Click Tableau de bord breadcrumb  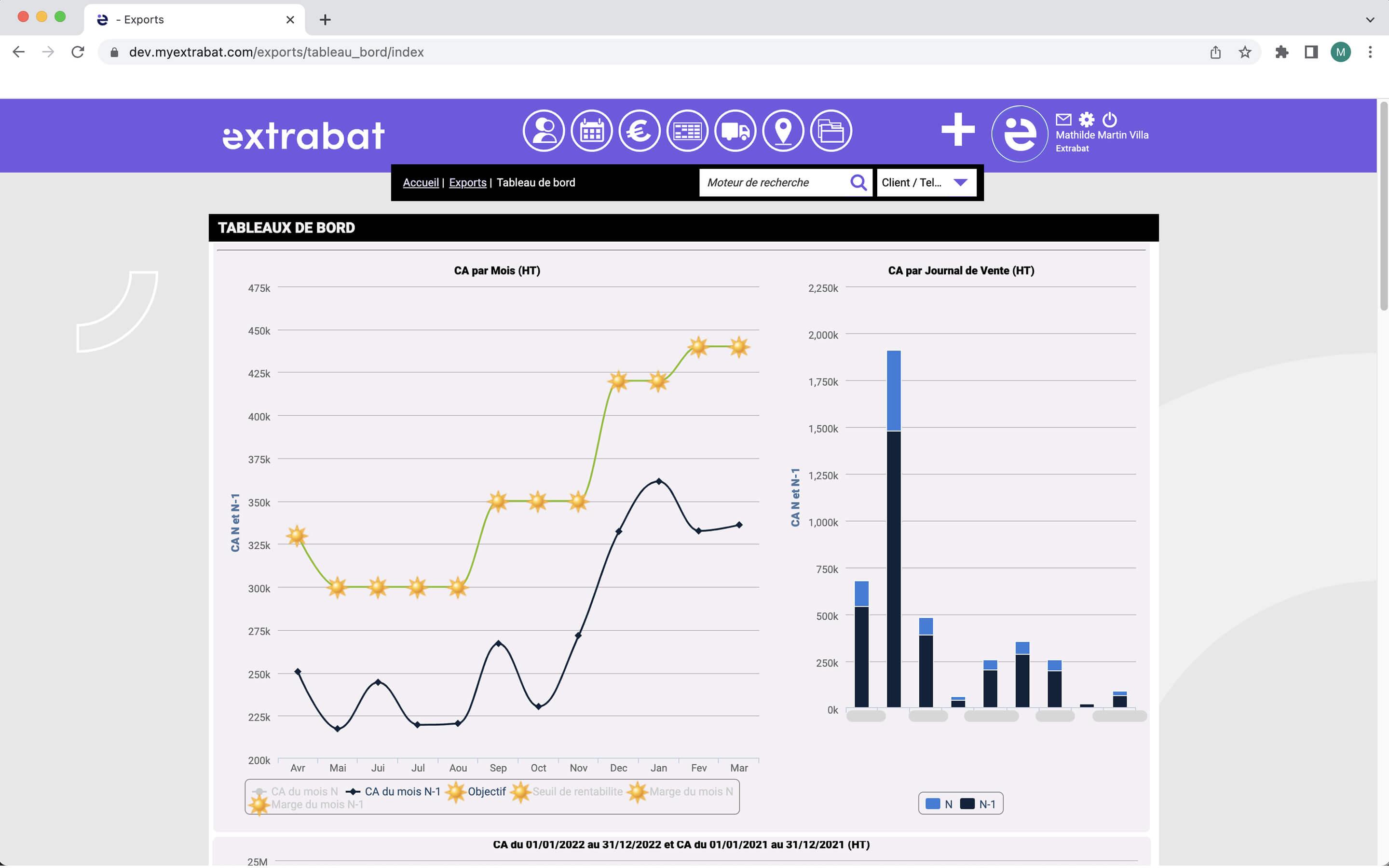click(x=535, y=183)
